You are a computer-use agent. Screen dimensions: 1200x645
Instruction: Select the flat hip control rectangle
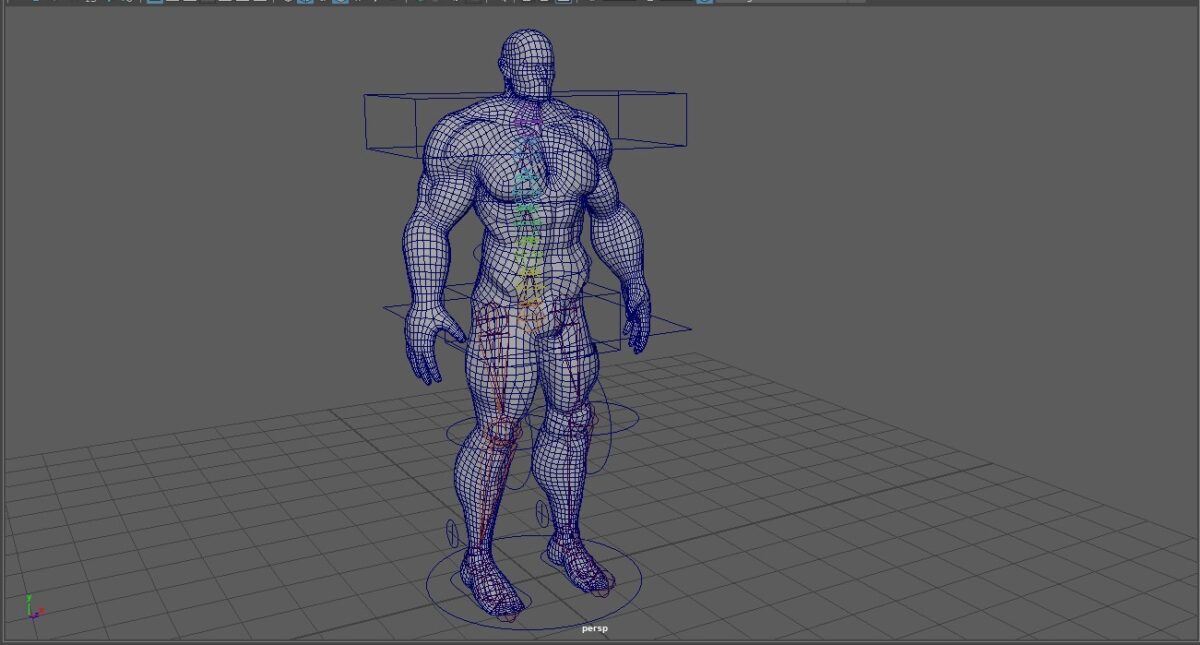(537, 318)
